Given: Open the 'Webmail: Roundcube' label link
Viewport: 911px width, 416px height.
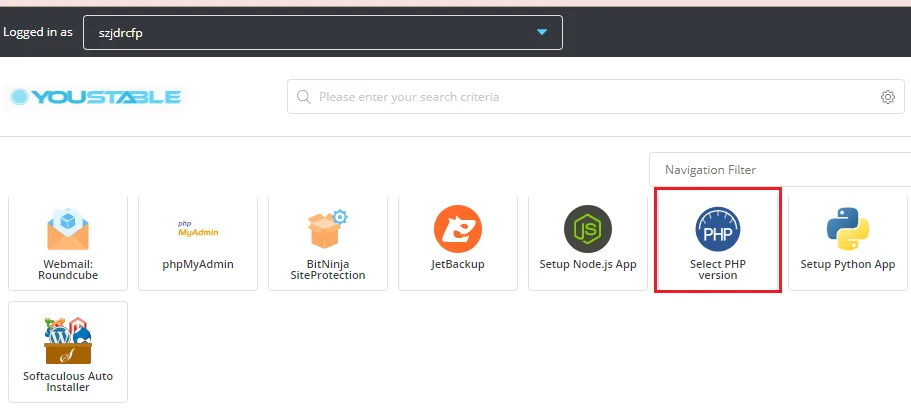Looking at the screenshot, I should pyautogui.click(x=68, y=270).
